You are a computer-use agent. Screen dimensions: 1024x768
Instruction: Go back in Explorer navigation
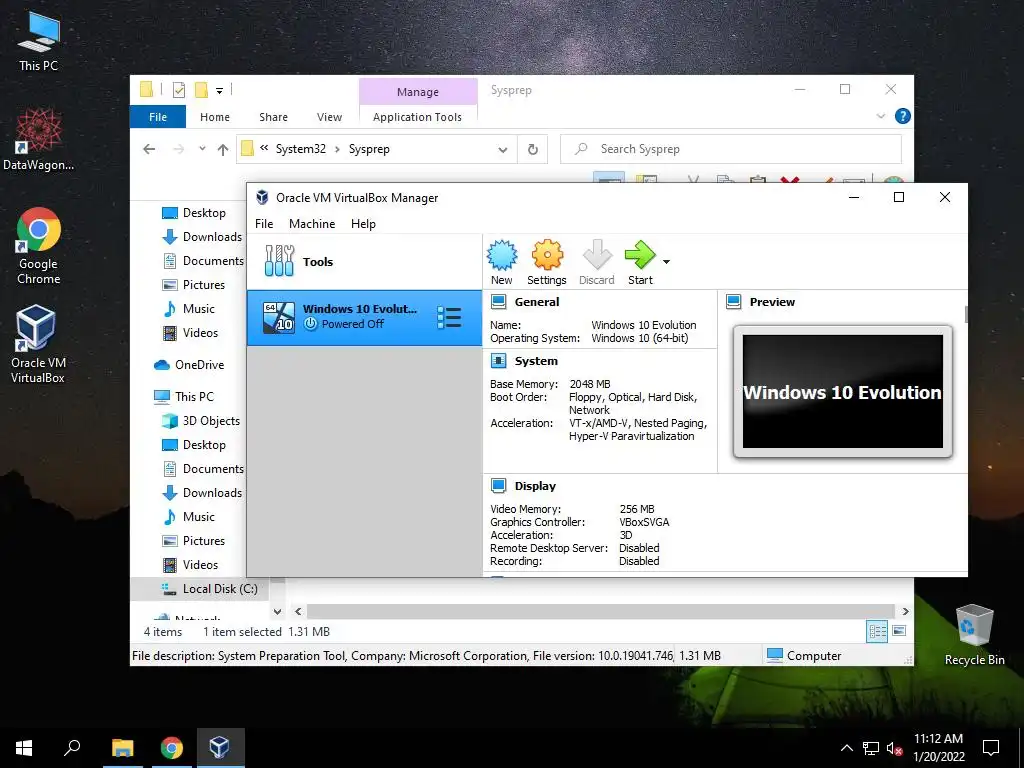pyautogui.click(x=149, y=150)
